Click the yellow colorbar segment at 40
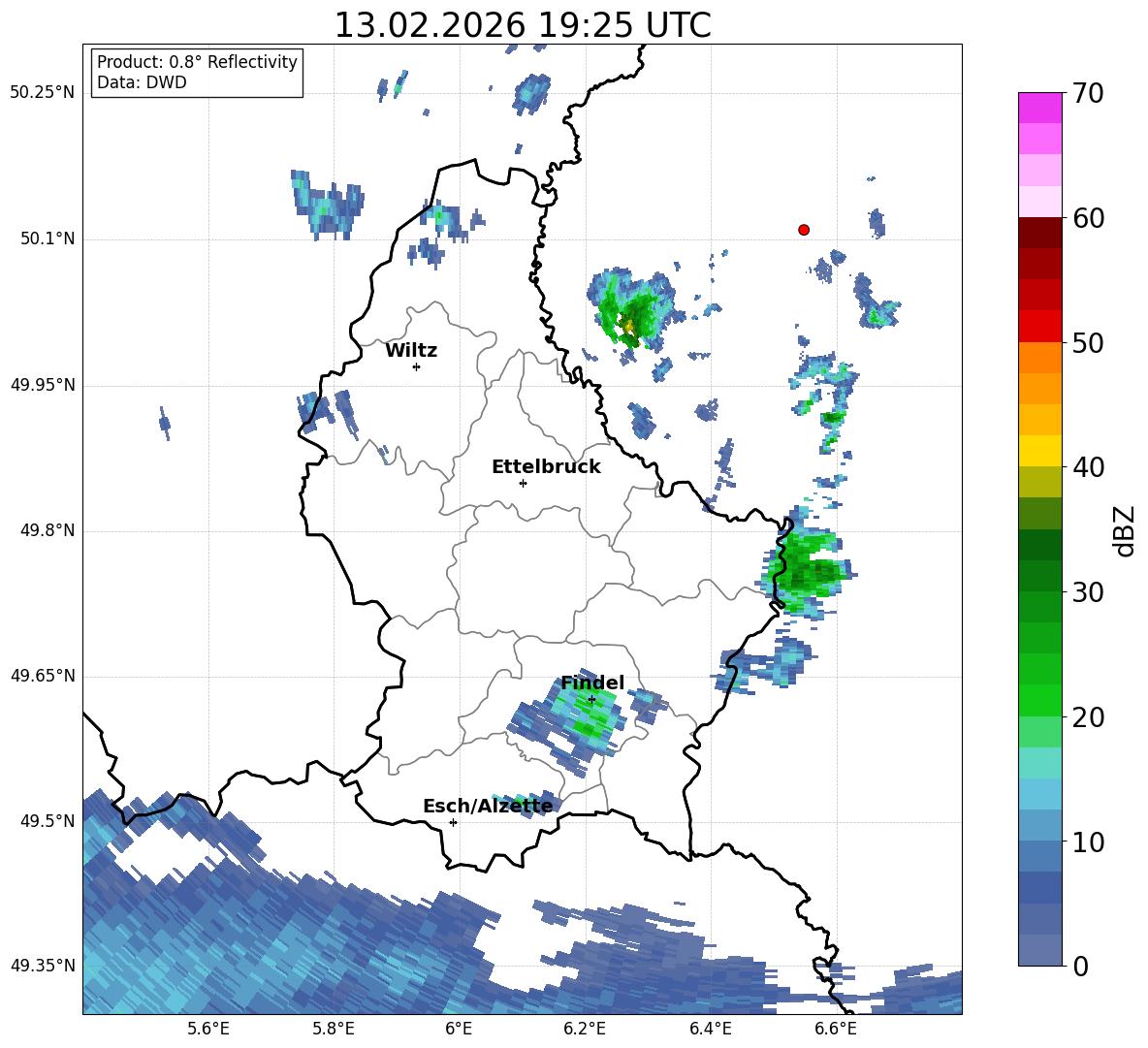Screen dimensions: 1148x1048 coord(1039,452)
